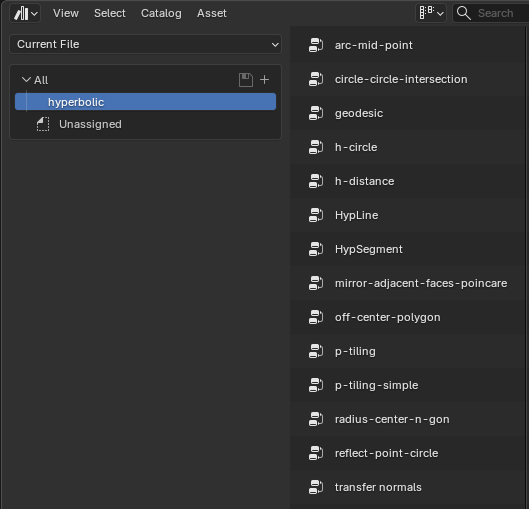Select the hyperbolic catalog
The height and width of the screenshot is (509, 529).
(x=145, y=102)
